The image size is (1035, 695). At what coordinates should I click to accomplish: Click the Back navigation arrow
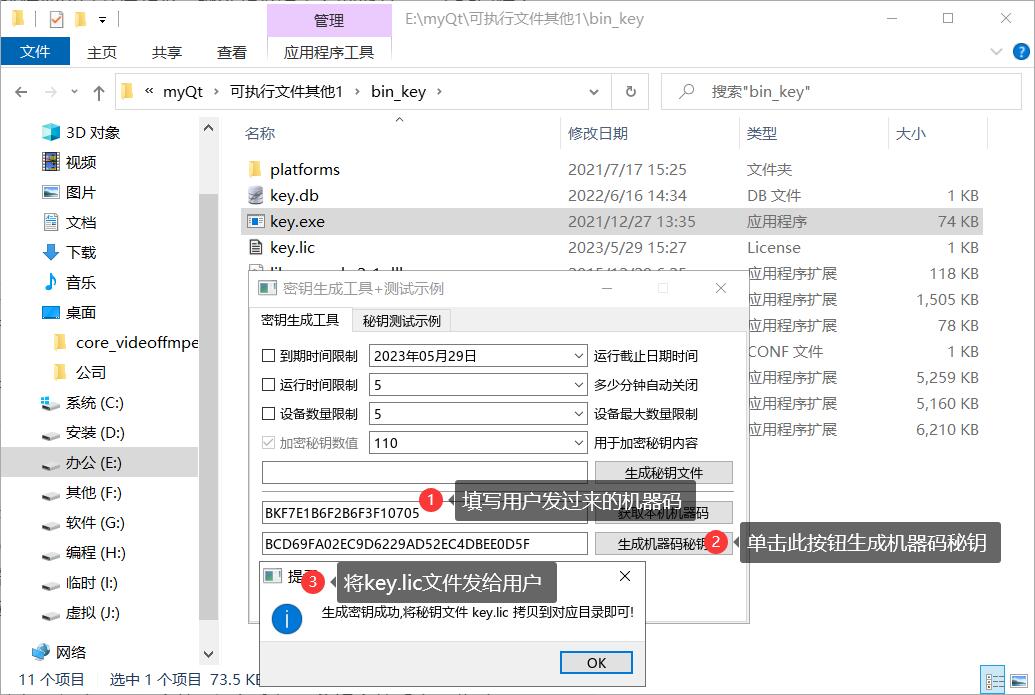tap(22, 92)
